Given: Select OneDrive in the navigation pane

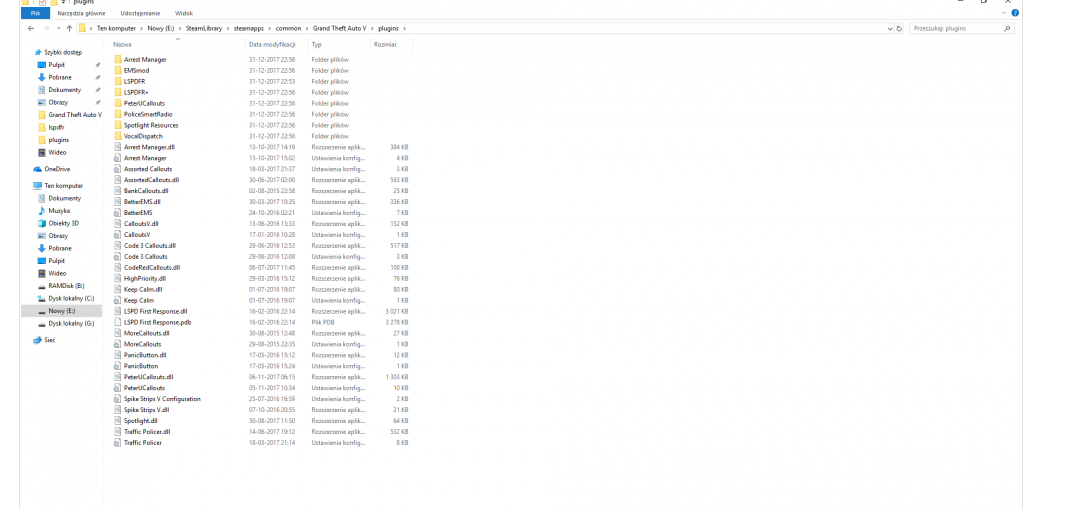Looking at the screenshot, I should coord(57,169).
